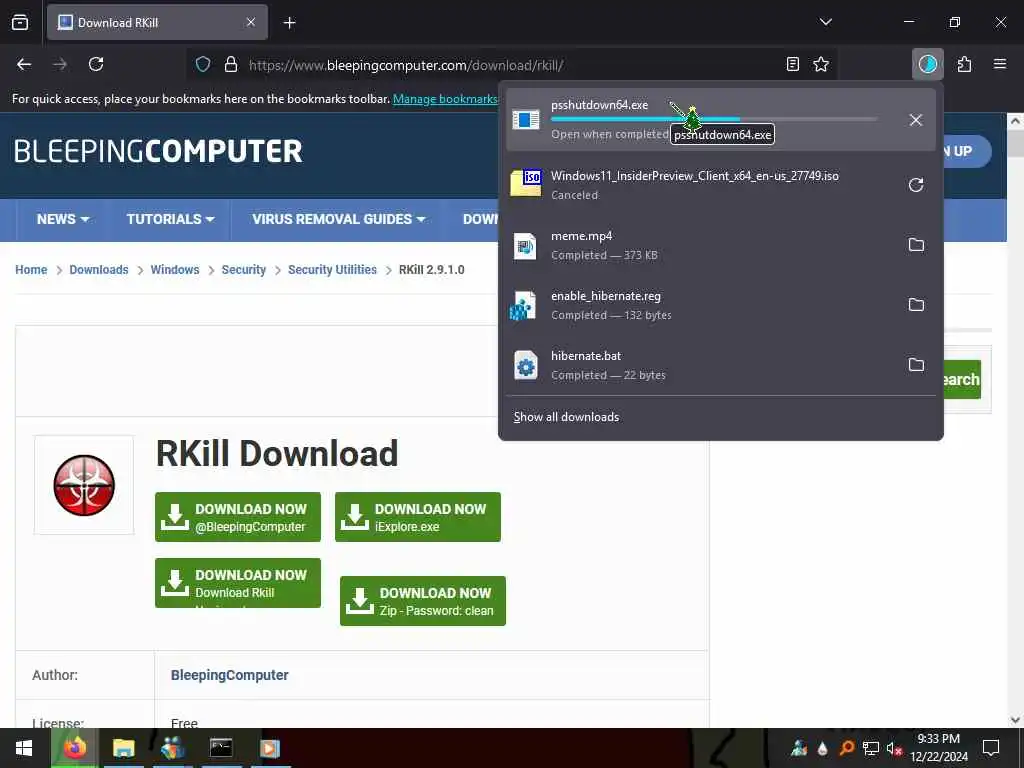Click the muted volume tray icon
This screenshot has width=1024, height=768.
pos(894,748)
